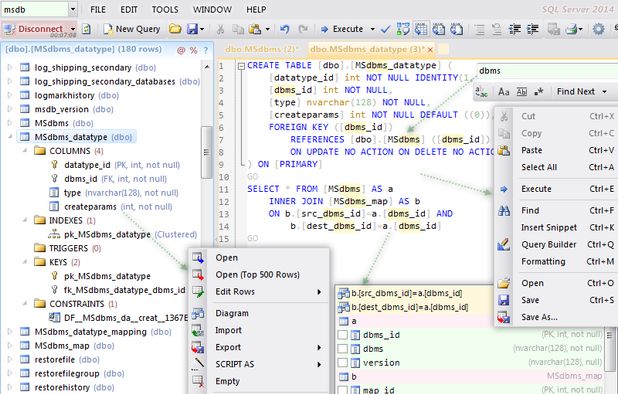Collapse the CREATE TABLE code fold marker
The height and width of the screenshot is (394, 618).
[241, 66]
